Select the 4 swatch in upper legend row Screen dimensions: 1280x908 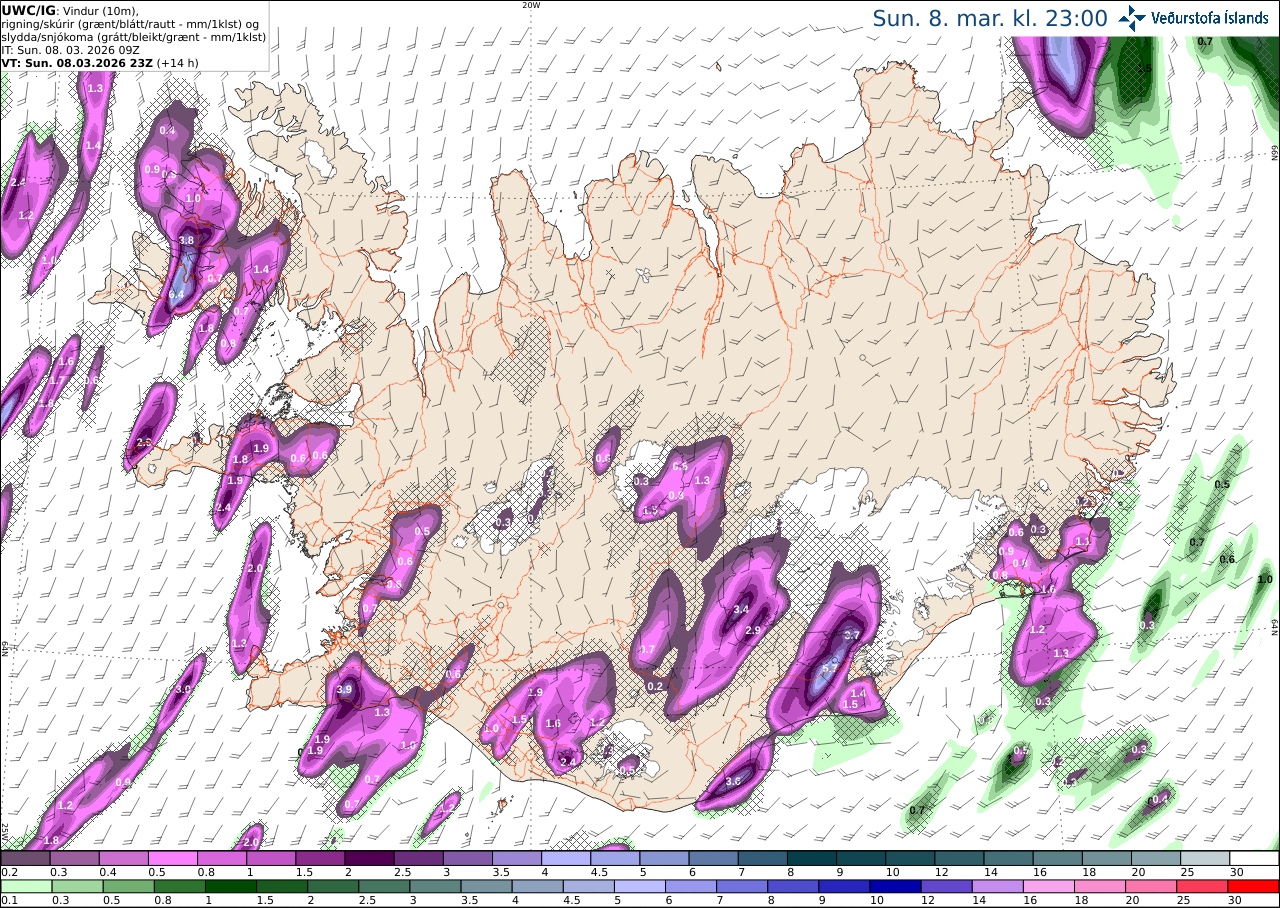[566, 858]
